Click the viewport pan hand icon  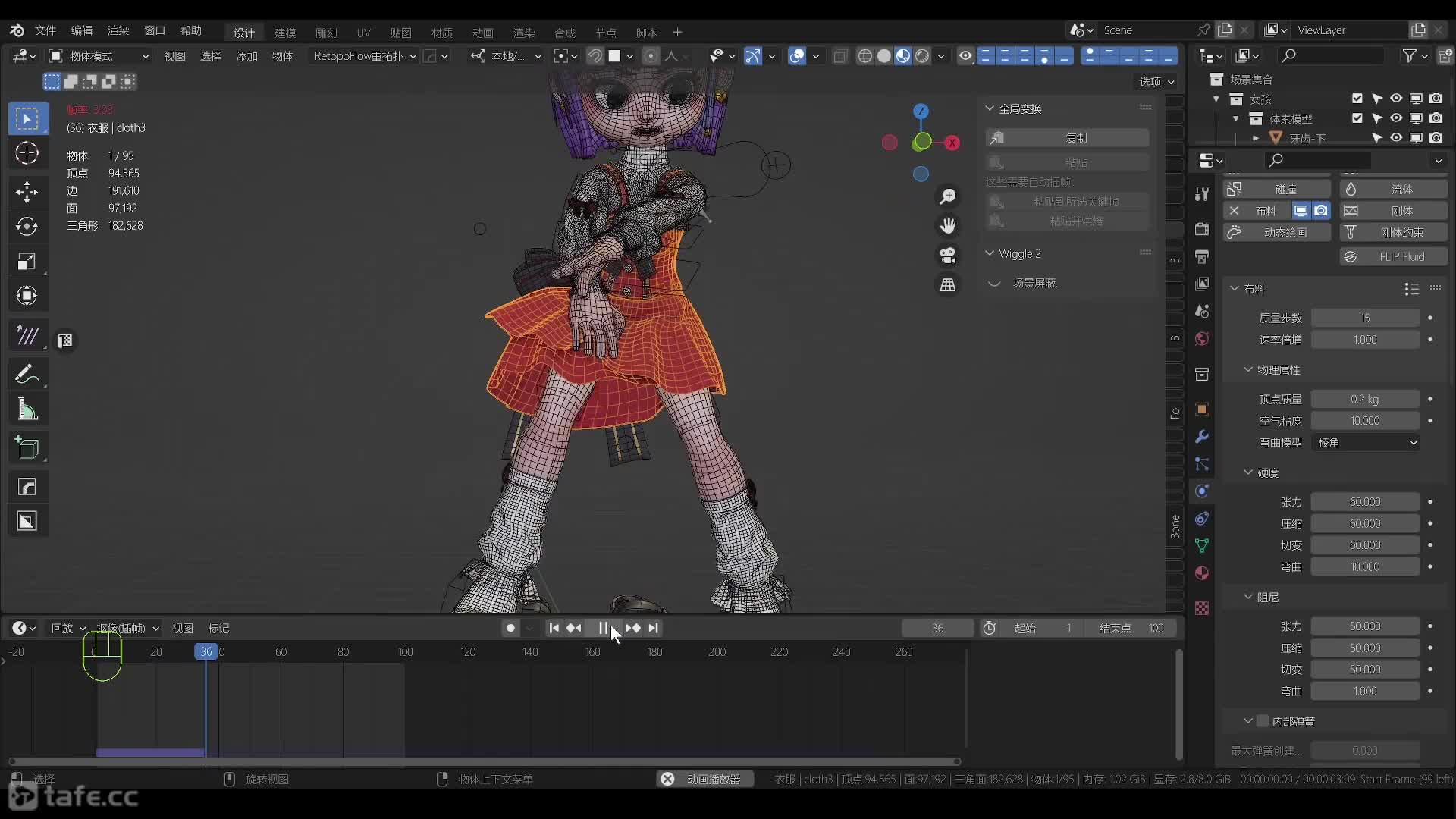pyautogui.click(x=948, y=225)
